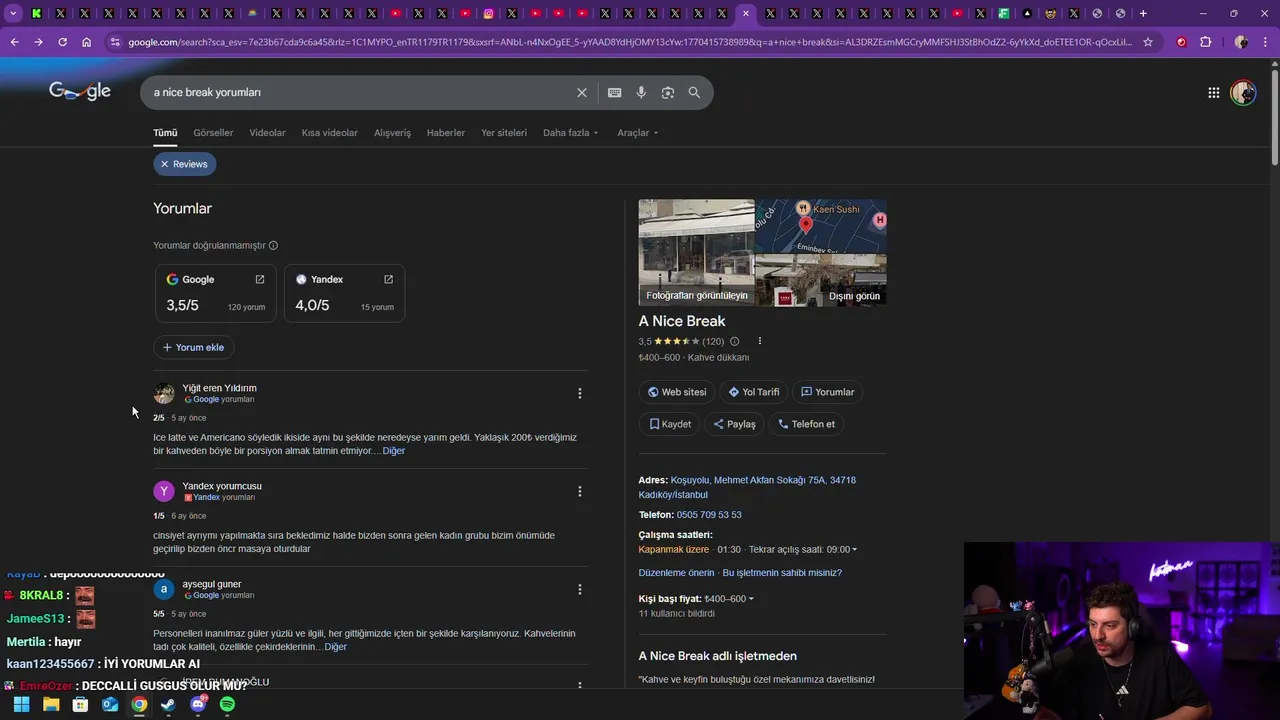This screenshot has height=720, width=1280.
Task: Click the browser address bar
Action: (x=630, y=42)
